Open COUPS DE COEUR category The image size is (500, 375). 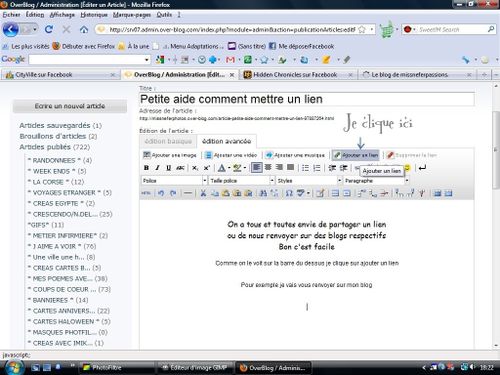(x=69, y=289)
